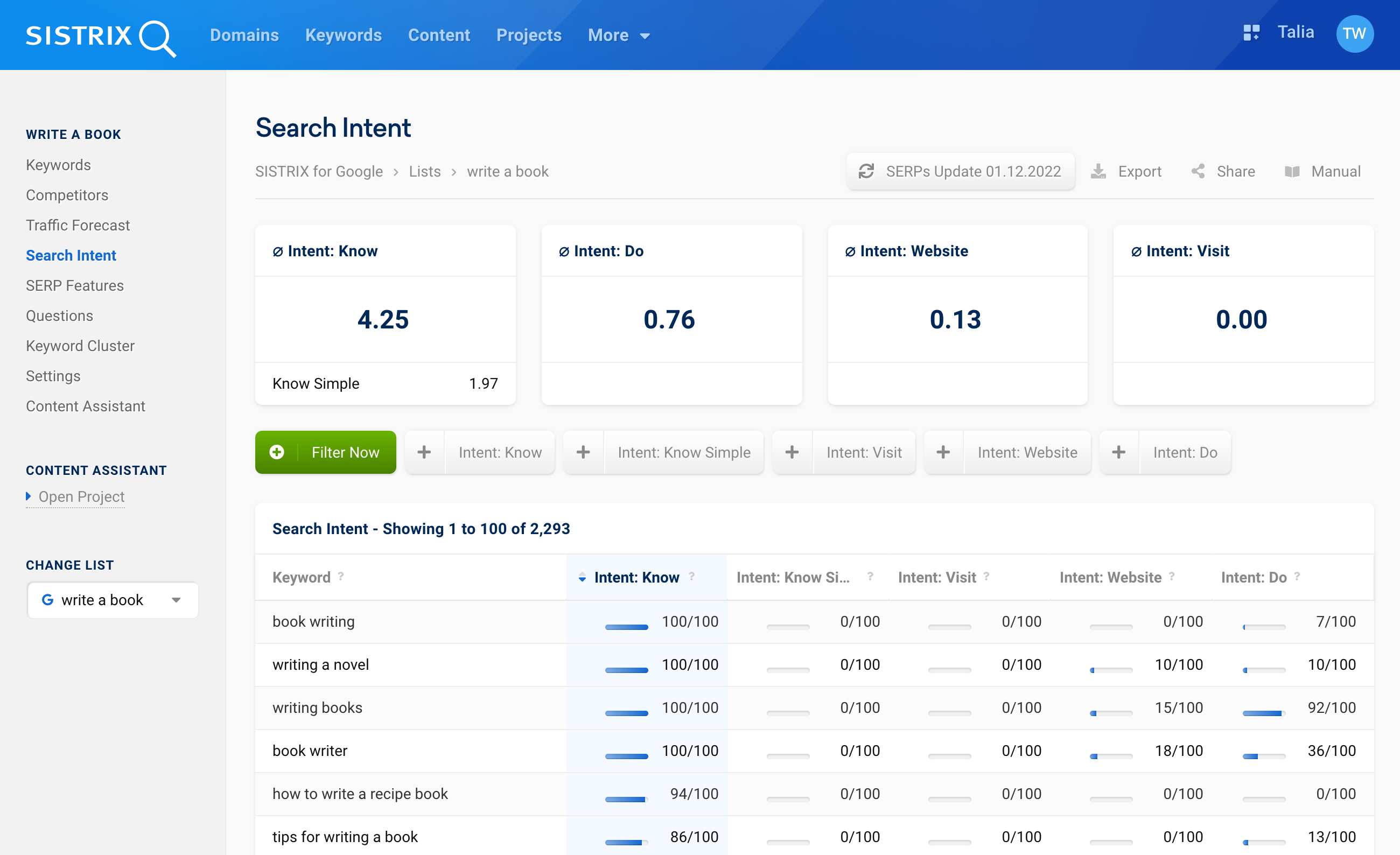Click Intent: Do bar for writing books

tap(1264, 713)
